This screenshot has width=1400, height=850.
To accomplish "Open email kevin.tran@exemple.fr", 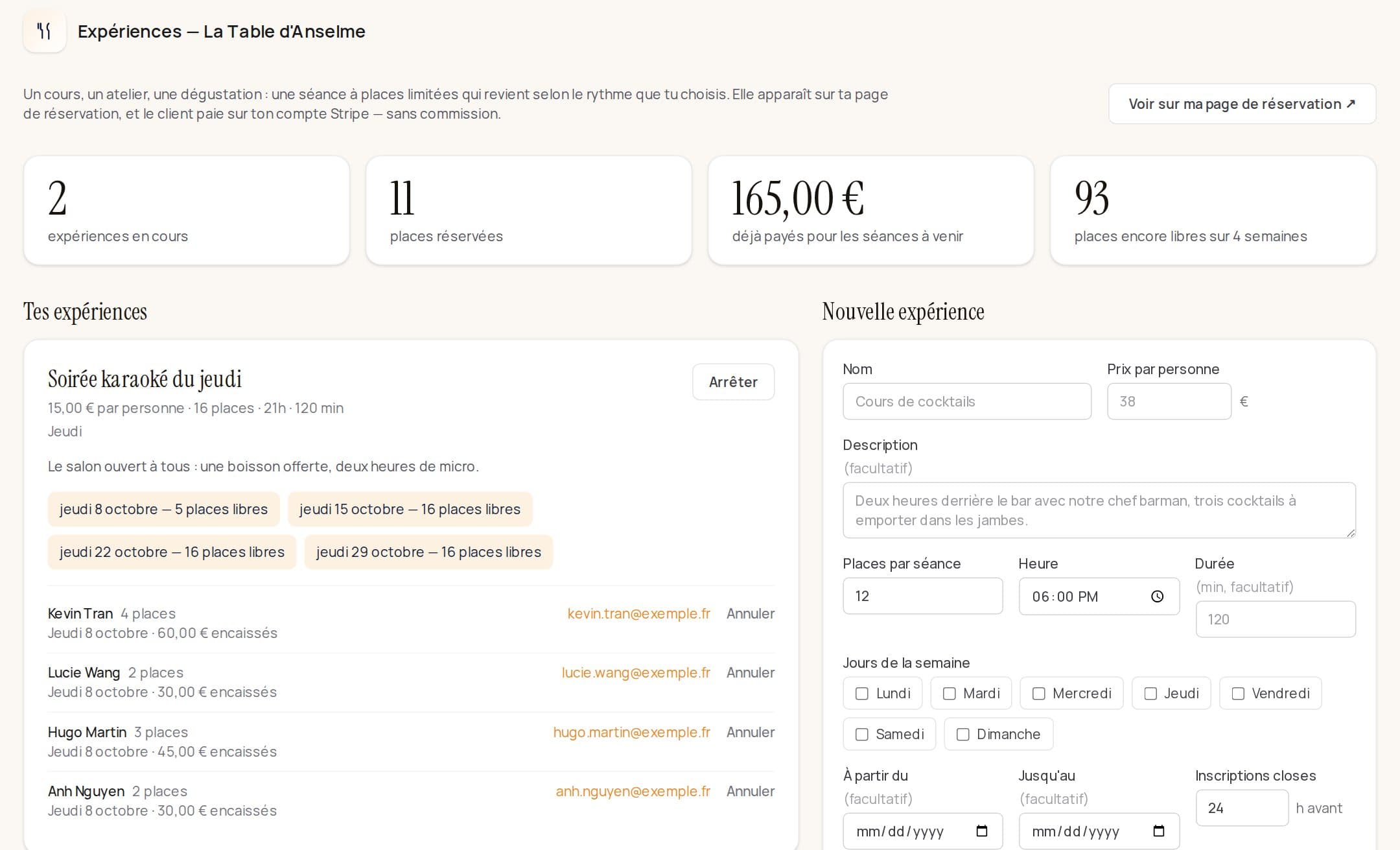I will tap(638, 613).
